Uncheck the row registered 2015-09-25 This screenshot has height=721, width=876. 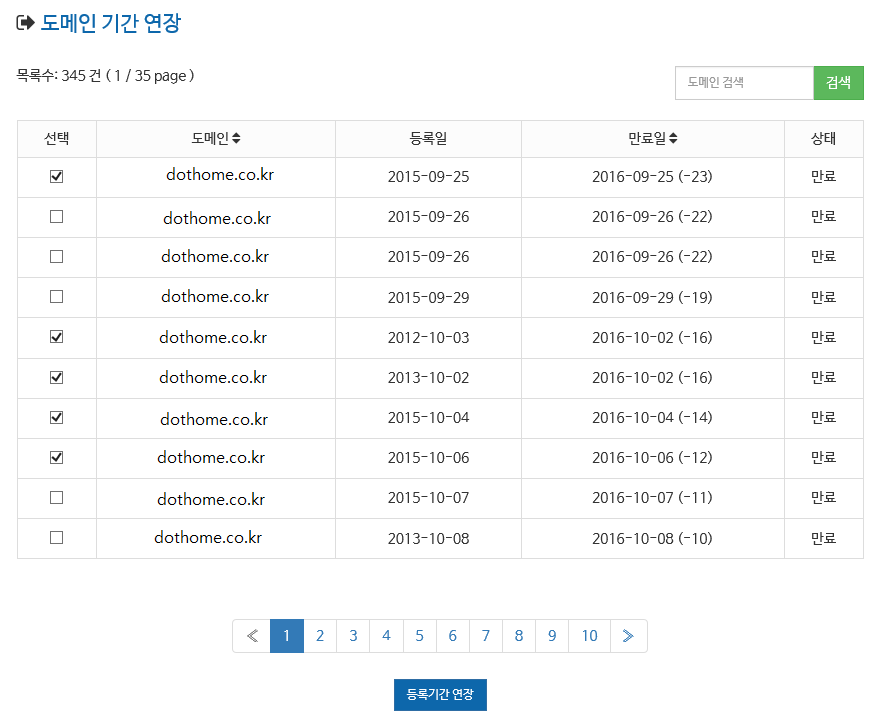pyautogui.click(x=56, y=176)
